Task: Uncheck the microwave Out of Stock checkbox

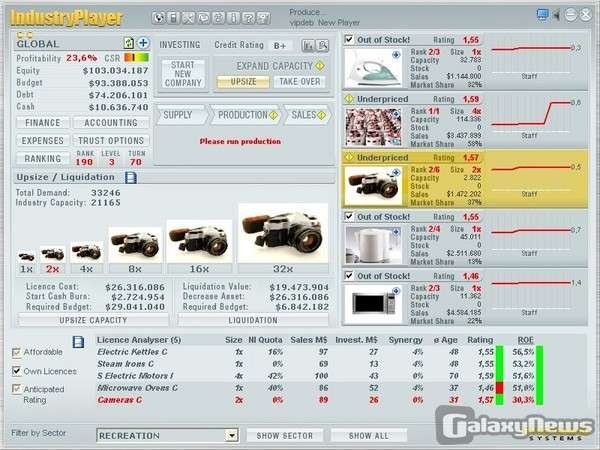Action: [349, 275]
